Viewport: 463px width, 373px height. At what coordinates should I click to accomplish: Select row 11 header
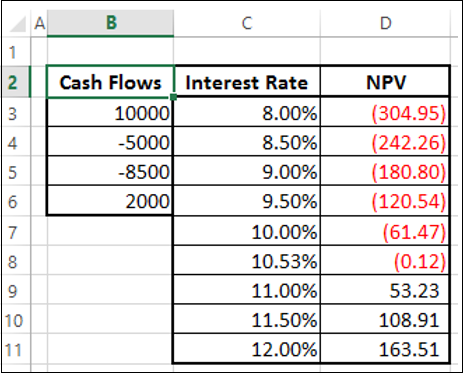[16, 349]
